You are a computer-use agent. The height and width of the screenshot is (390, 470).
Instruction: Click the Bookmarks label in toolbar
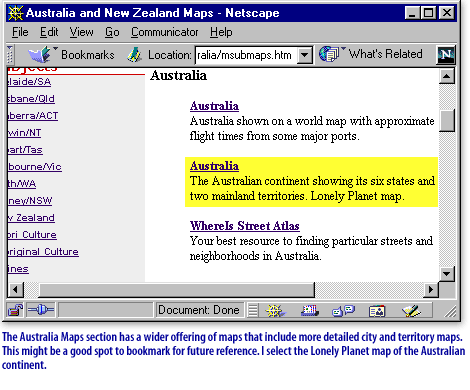(88, 55)
